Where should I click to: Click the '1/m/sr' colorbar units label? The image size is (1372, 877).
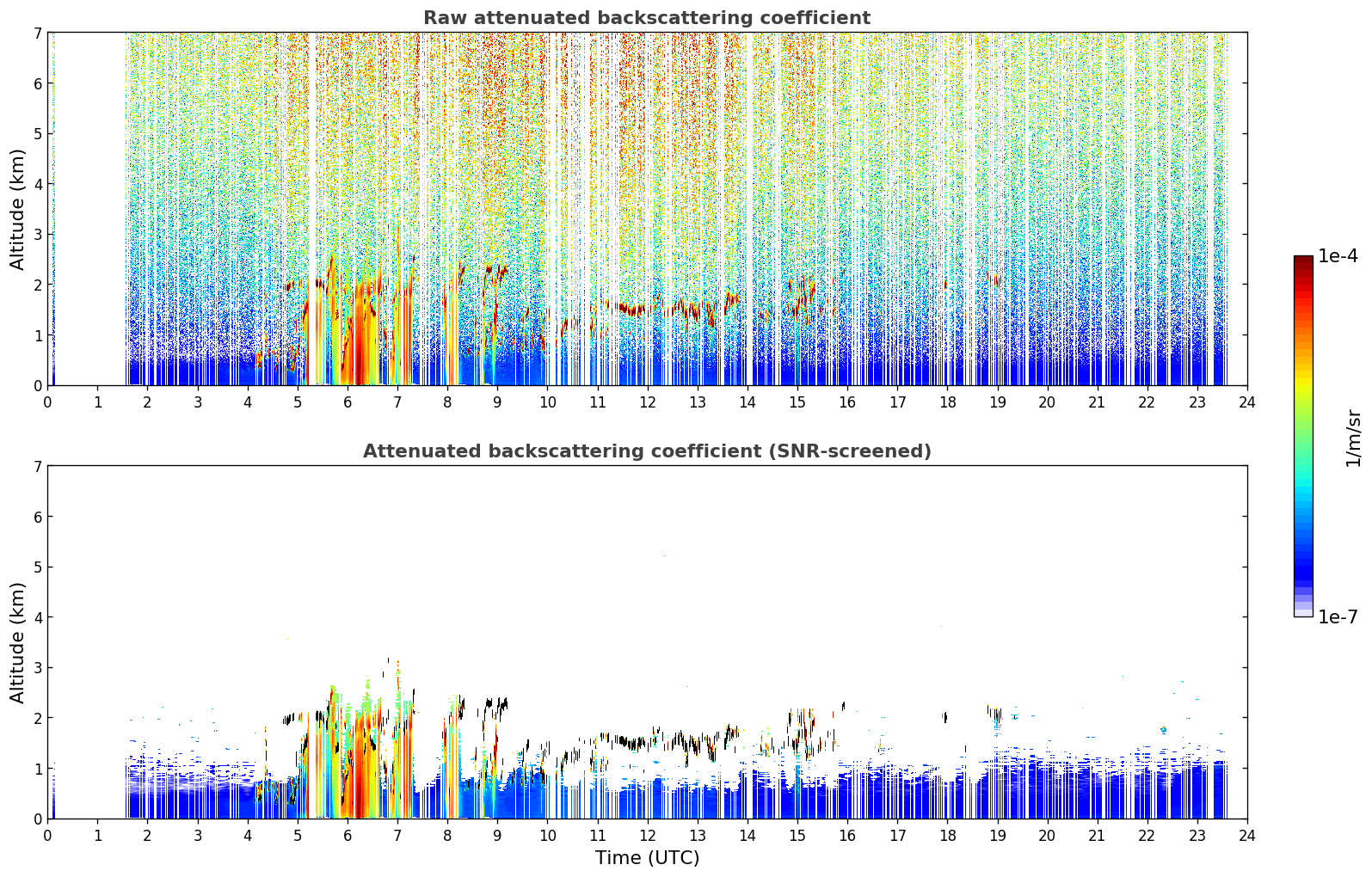click(1353, 438)
